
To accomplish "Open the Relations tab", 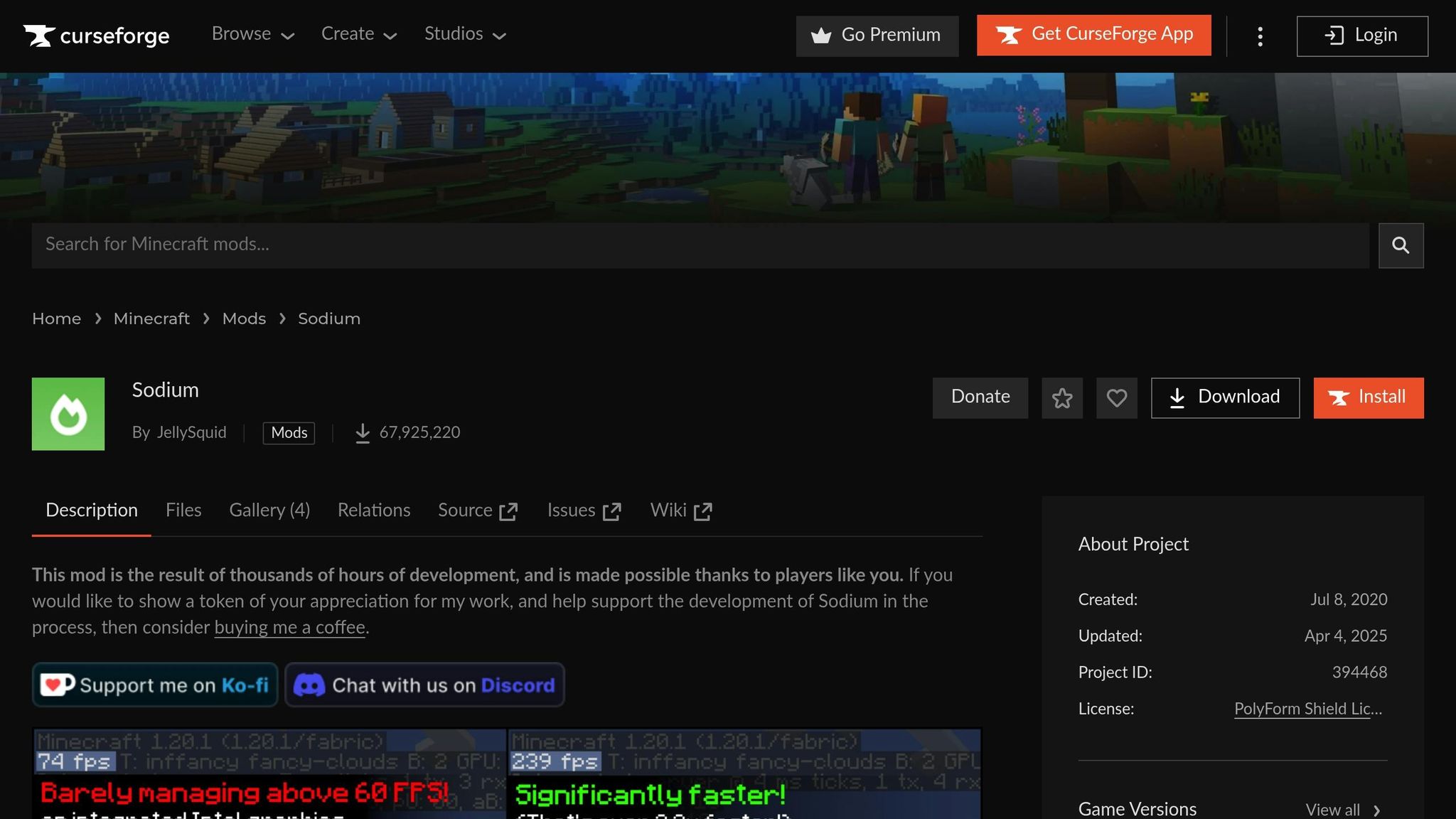I will pyautogui.click(x=374, y=510).
